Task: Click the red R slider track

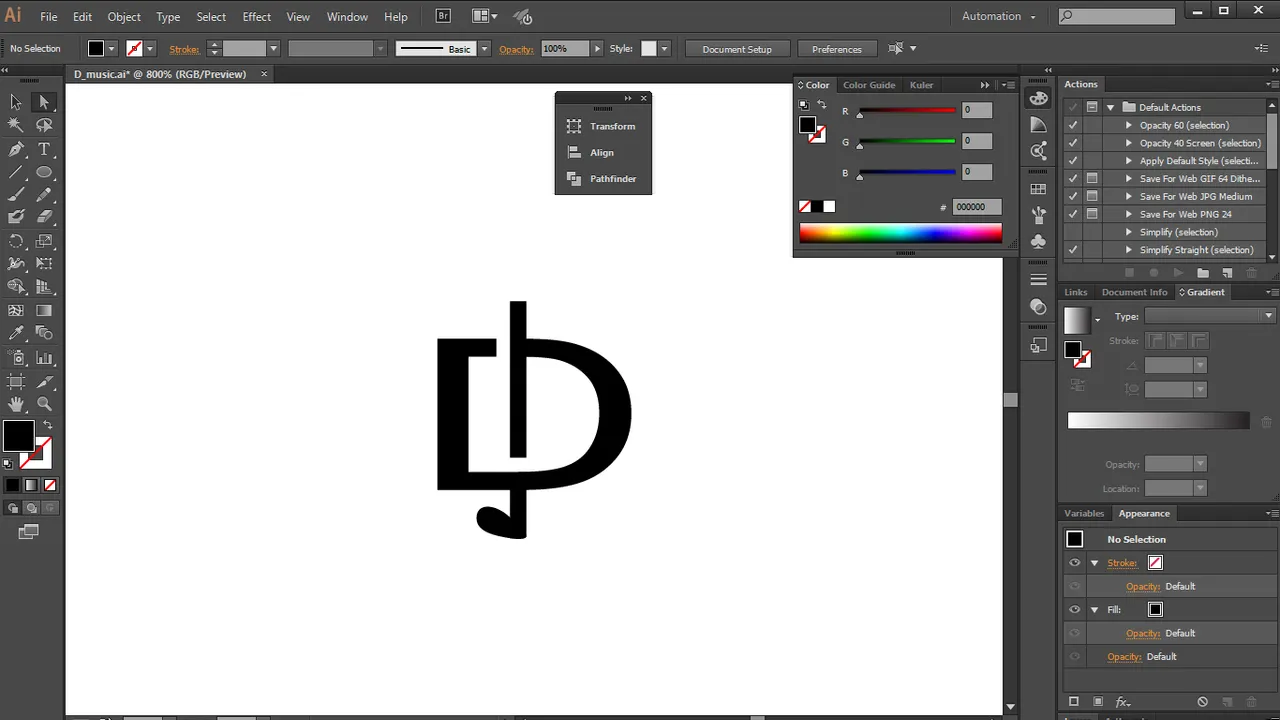Action: pyautogui.click(x=907, y=110)
